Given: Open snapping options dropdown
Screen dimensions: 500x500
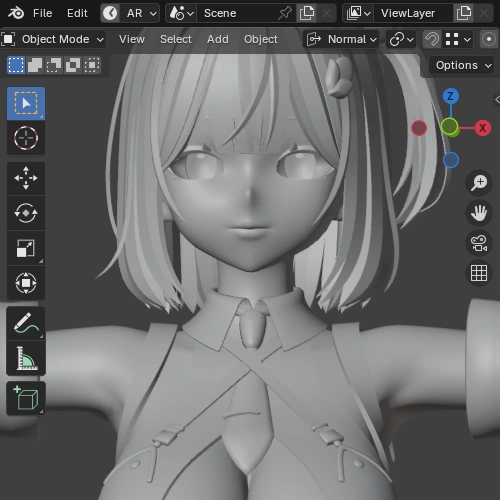Looking at the screenshot, I should coord(458,39).
